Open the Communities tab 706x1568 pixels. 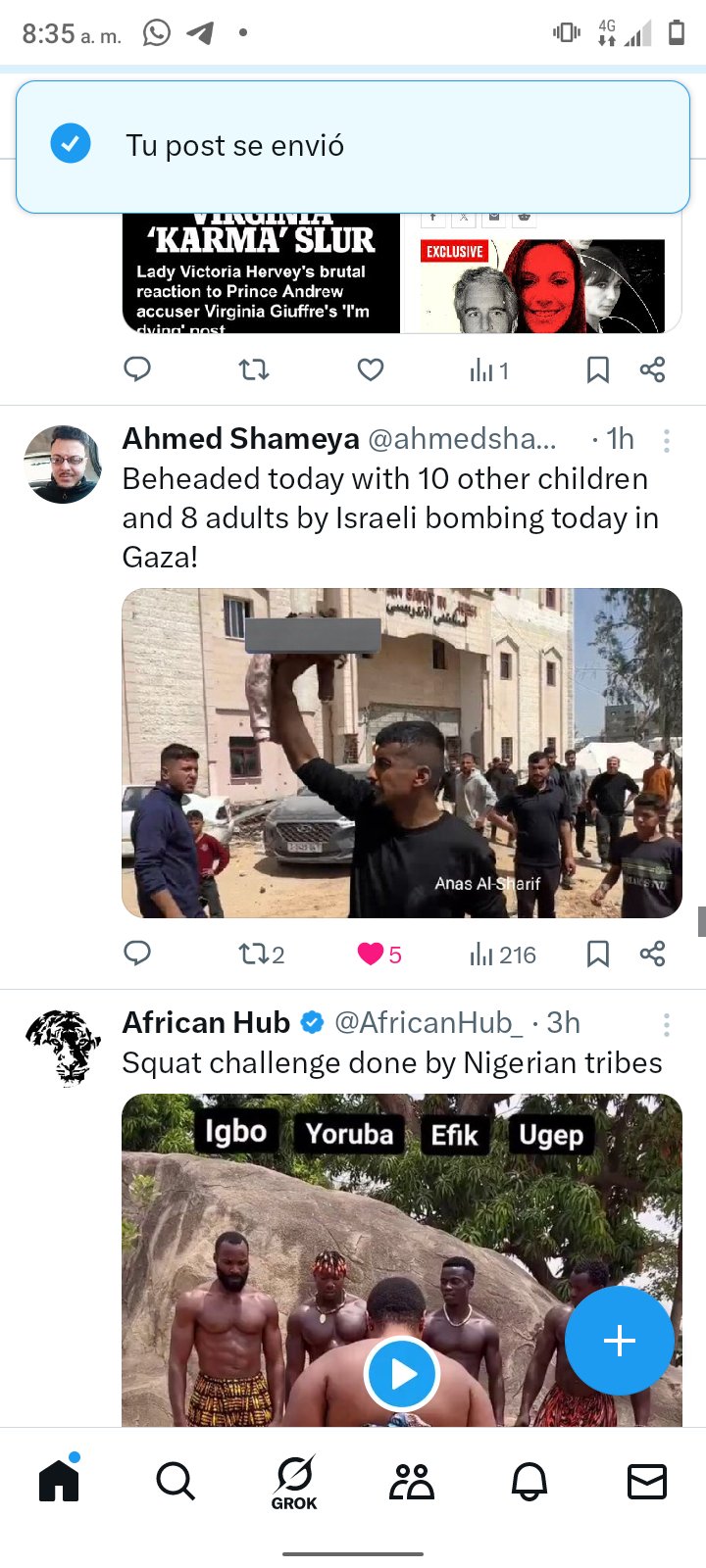click(x=412, y=1481)
